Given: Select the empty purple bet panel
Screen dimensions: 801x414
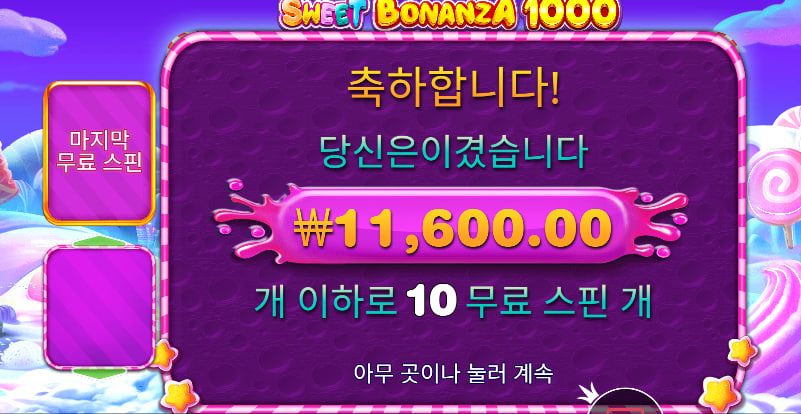Looking at the screenshot, I should [99, 307].
